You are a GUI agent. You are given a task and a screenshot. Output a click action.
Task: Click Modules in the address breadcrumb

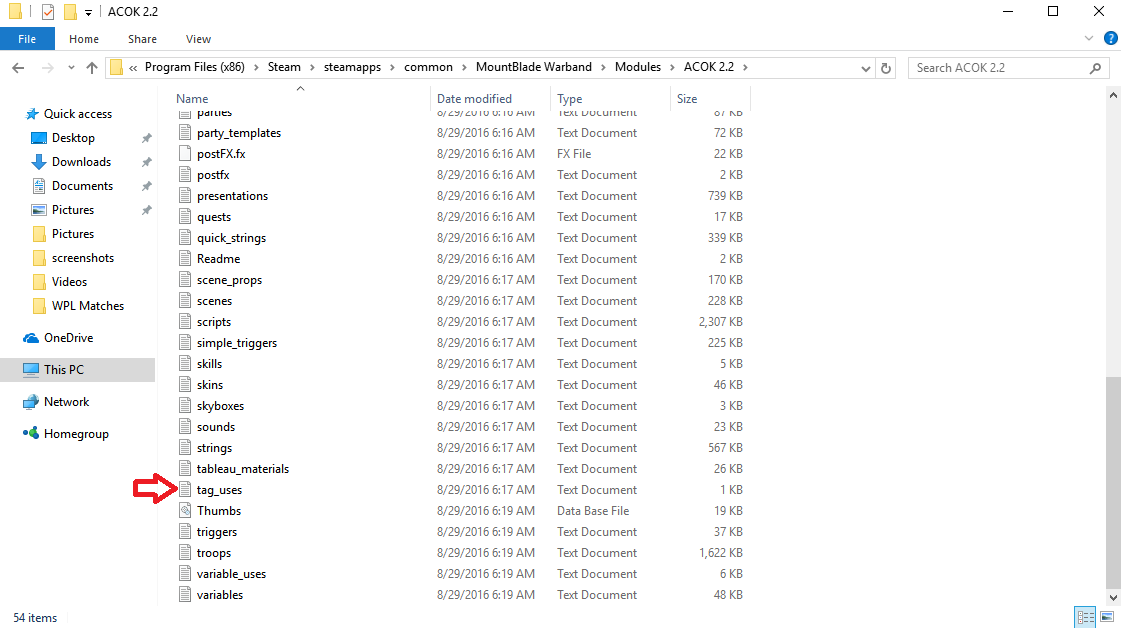(638, 67)
